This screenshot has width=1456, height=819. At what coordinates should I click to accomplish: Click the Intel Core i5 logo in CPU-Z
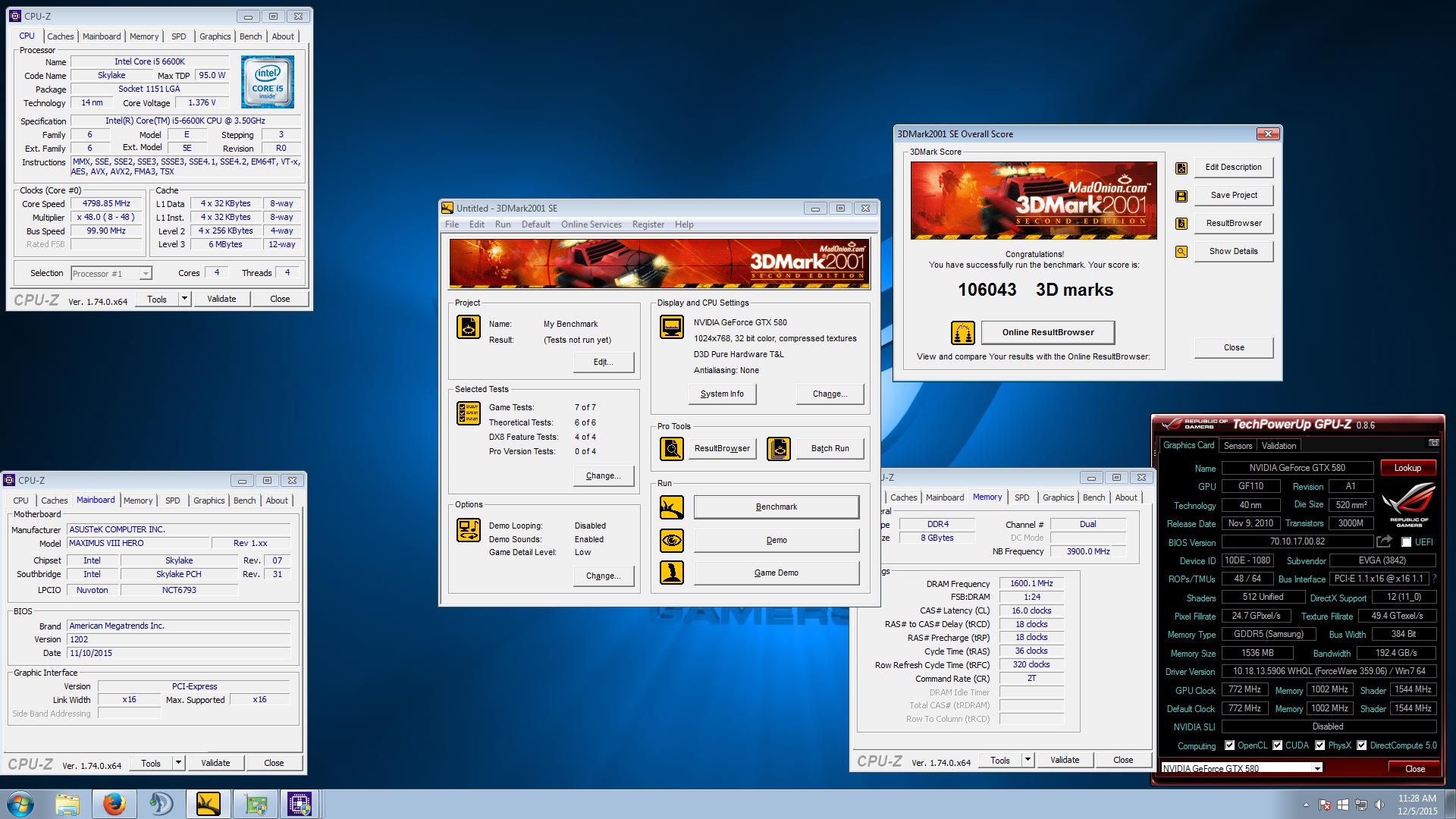(x=268, y=82)
